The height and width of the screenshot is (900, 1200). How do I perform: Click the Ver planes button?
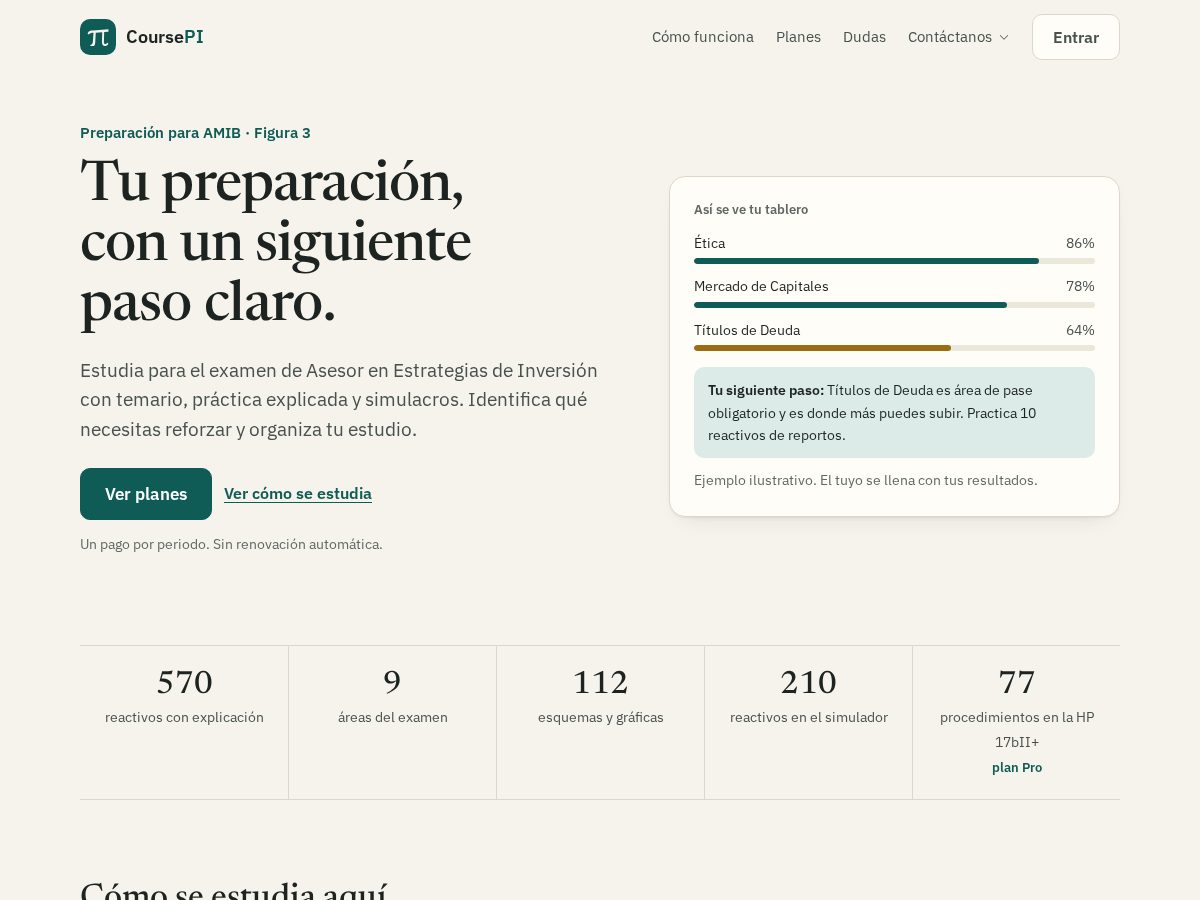(x=146, y=494)
